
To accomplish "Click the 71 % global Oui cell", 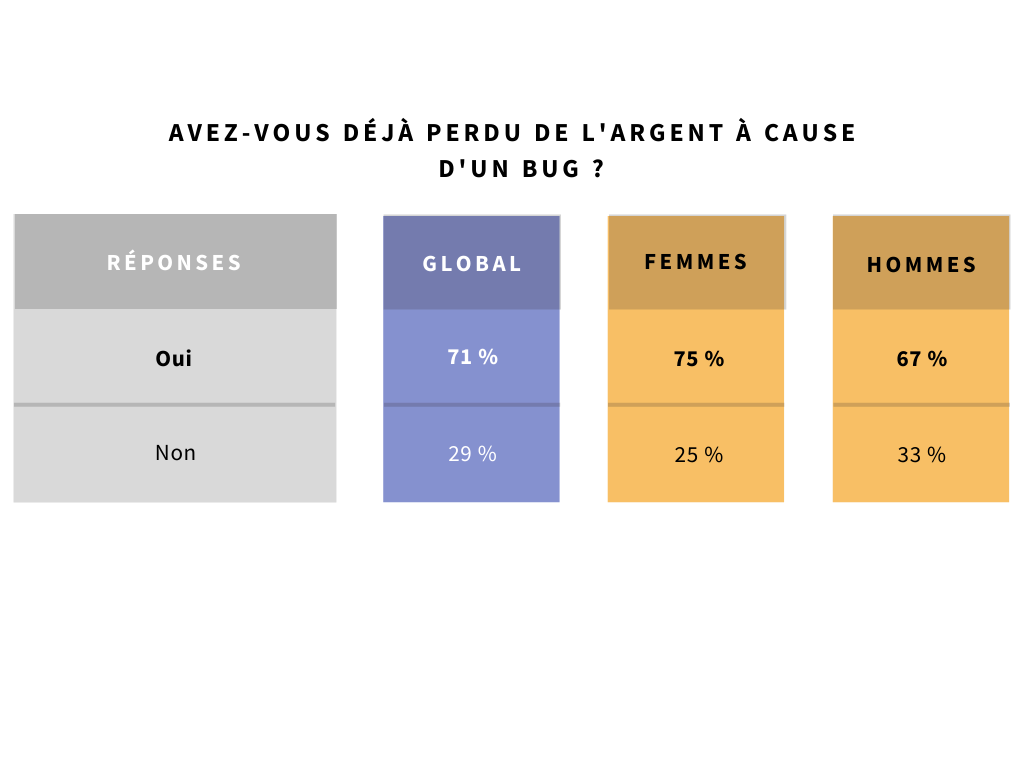I will [x=472, y=357].
